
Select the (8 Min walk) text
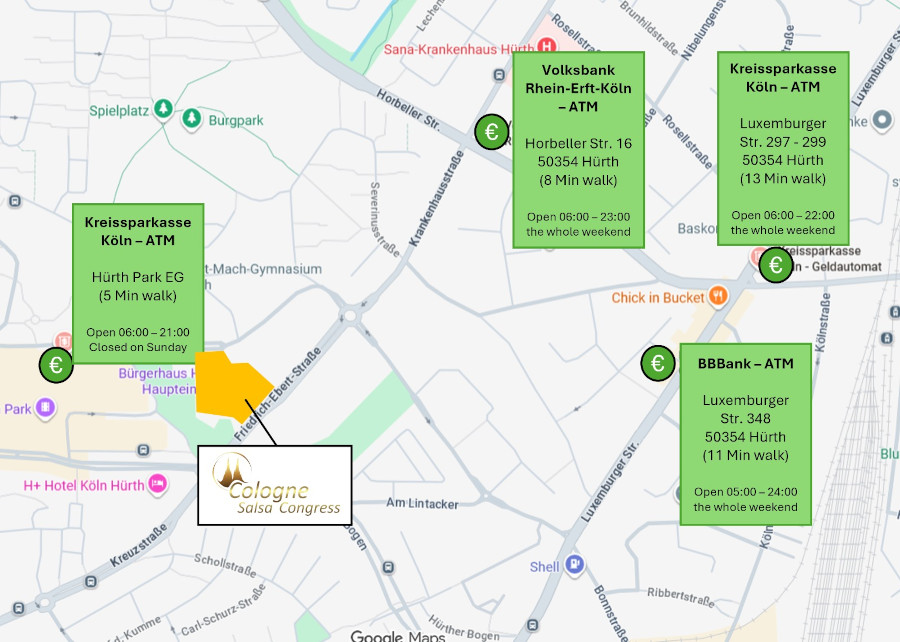[579, 180]
